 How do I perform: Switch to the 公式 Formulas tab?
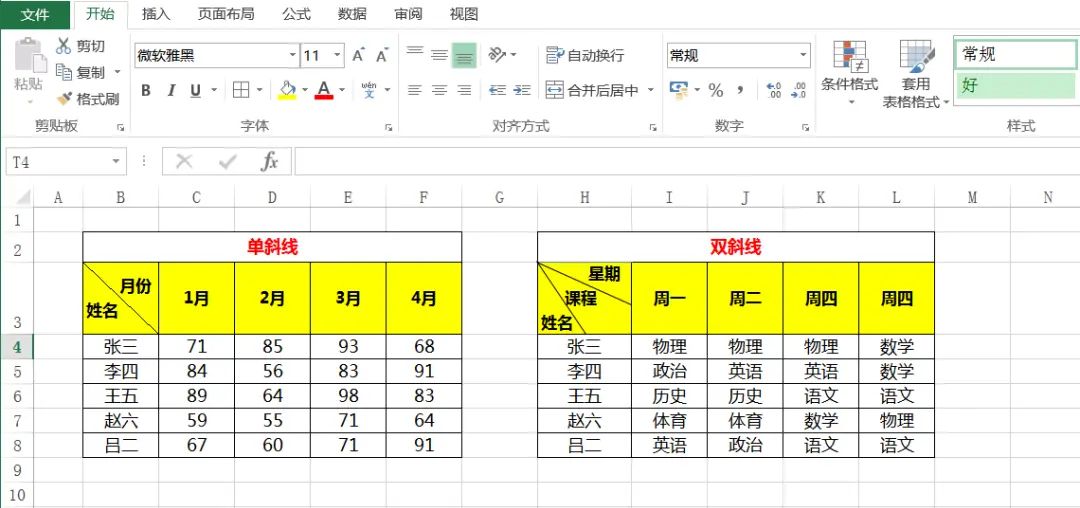pos(296,14)
